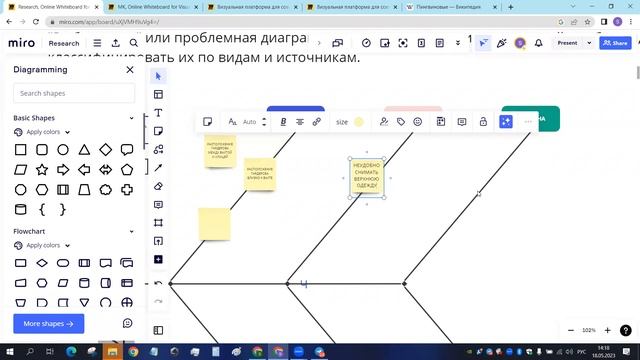The width and height of the screenshot is (640, 360).
Task: Search the board
Action: [x=134, y=43]
